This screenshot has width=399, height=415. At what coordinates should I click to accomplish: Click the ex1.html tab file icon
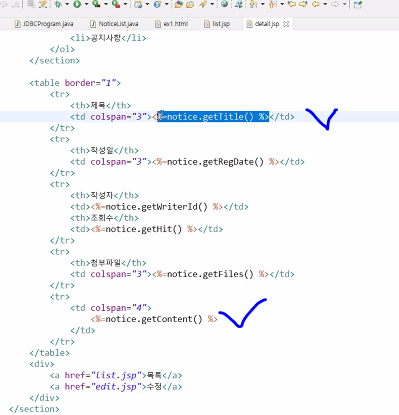pyautogui.click(x=158, y=24)
